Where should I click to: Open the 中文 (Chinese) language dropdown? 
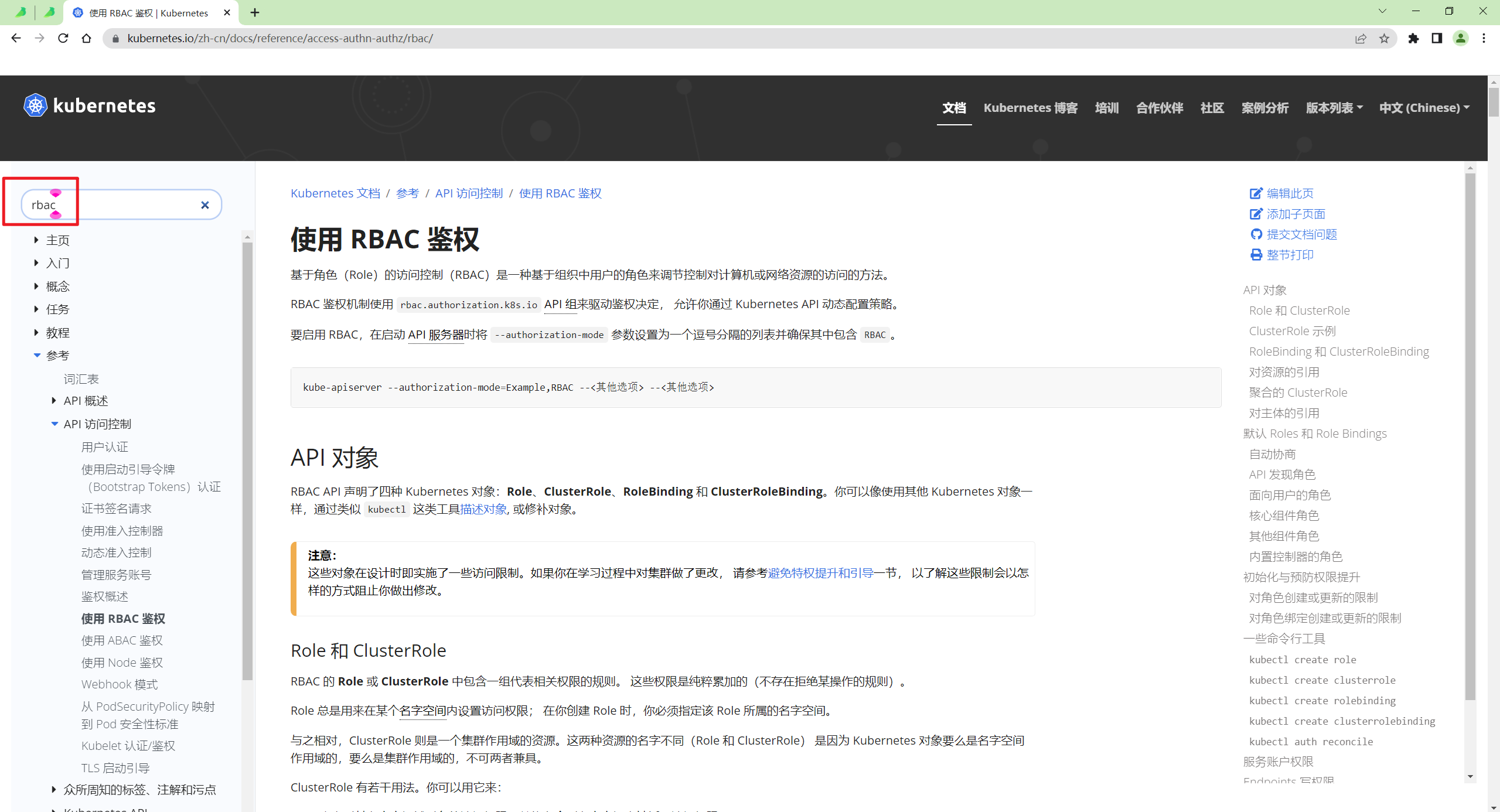click(x=1424, y=108)
